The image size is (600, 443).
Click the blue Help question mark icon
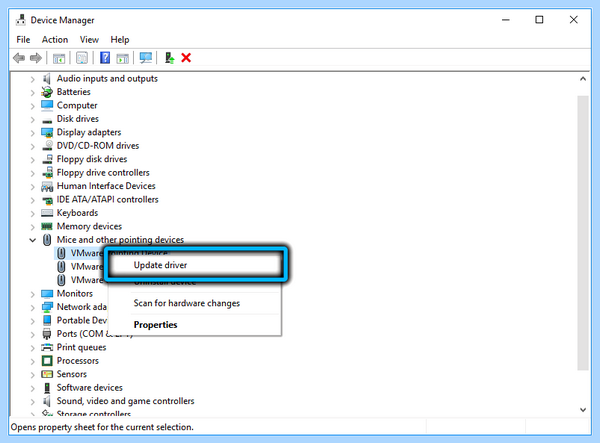(105, 58)
